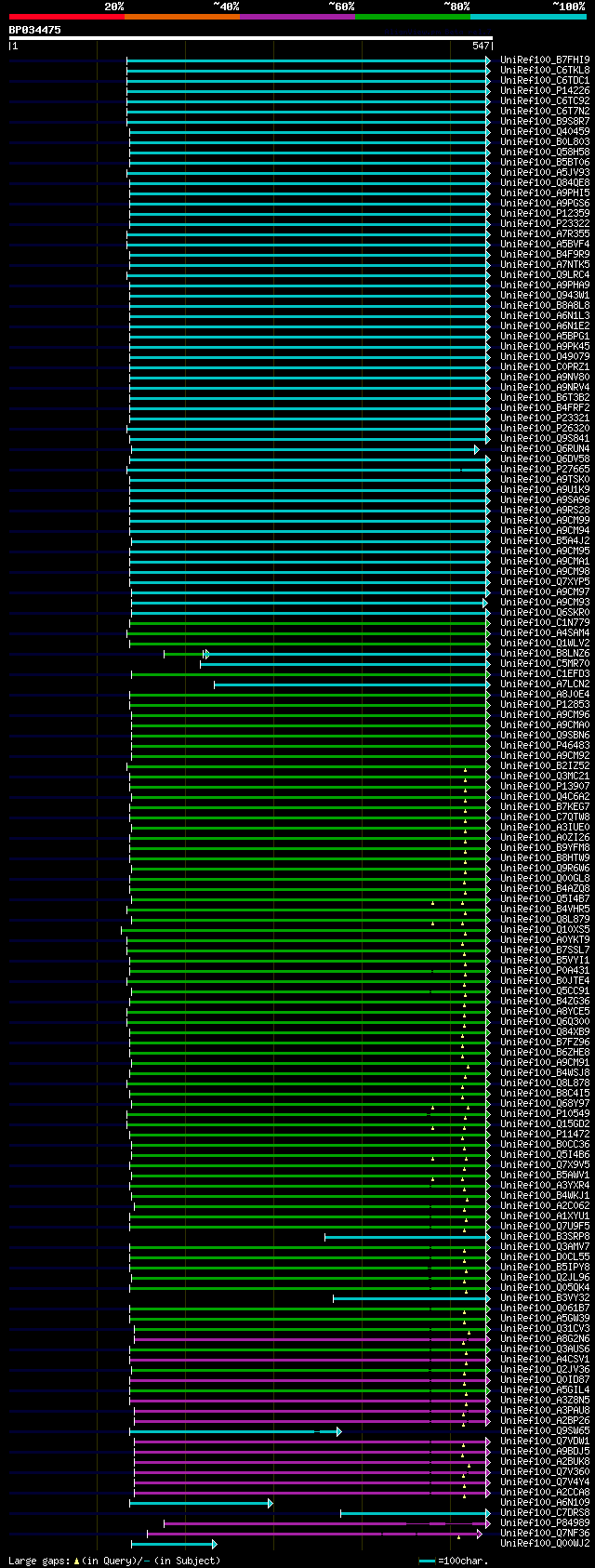595x1568 pixels.
Task: Open hit UniRef100_Q5I4B7
Action: point(545,898)
